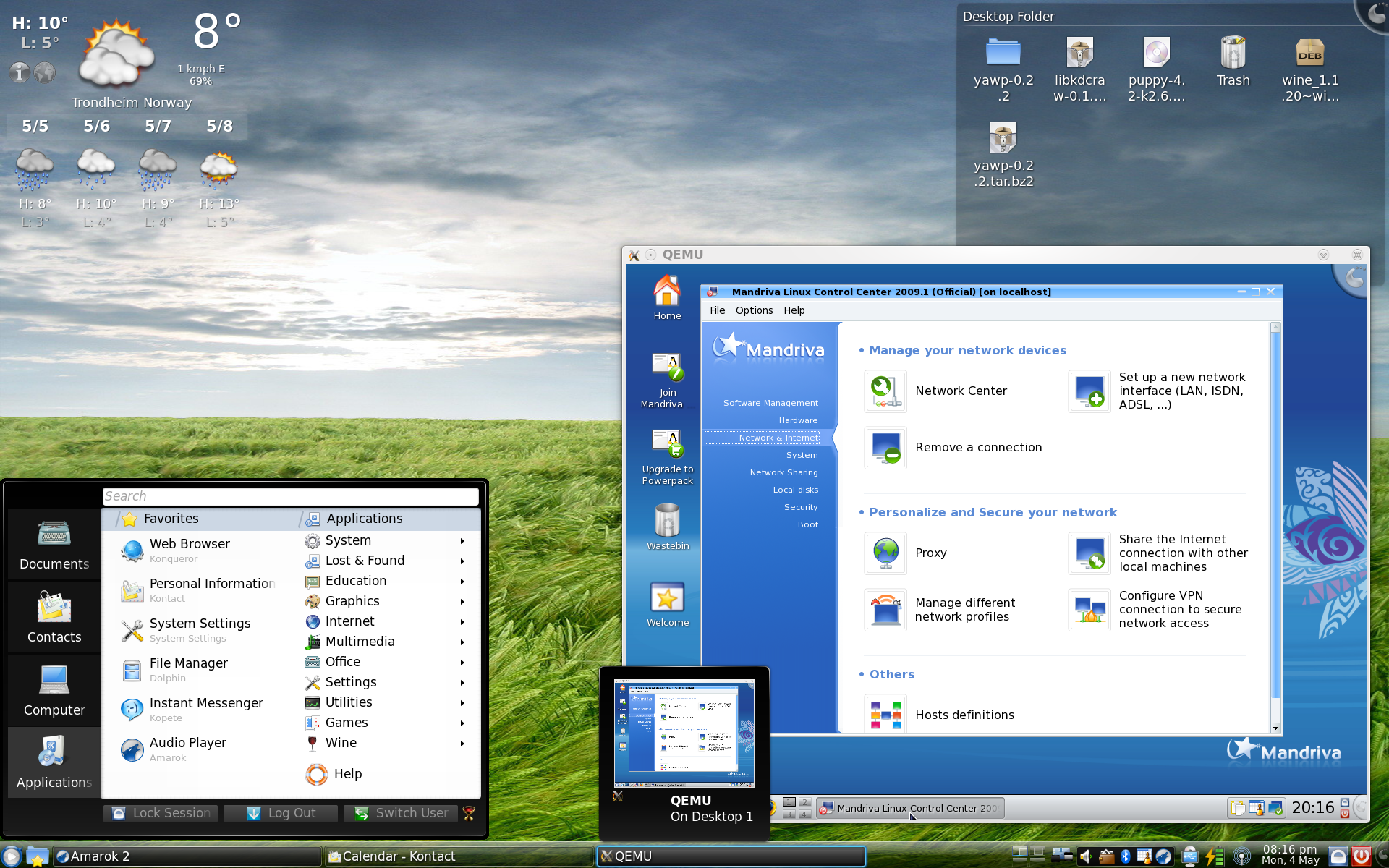Image resolution: width=1389 pixels, height=868 pixels.
Task: Open Manage different network profiles icon
Action: [885, 610]
